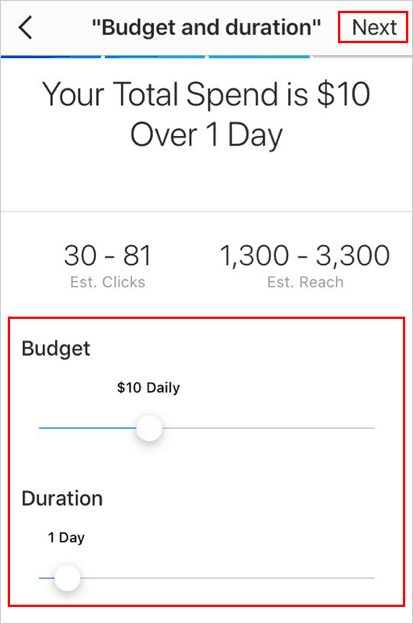Click the Budget slider handle

pos(149,428)
